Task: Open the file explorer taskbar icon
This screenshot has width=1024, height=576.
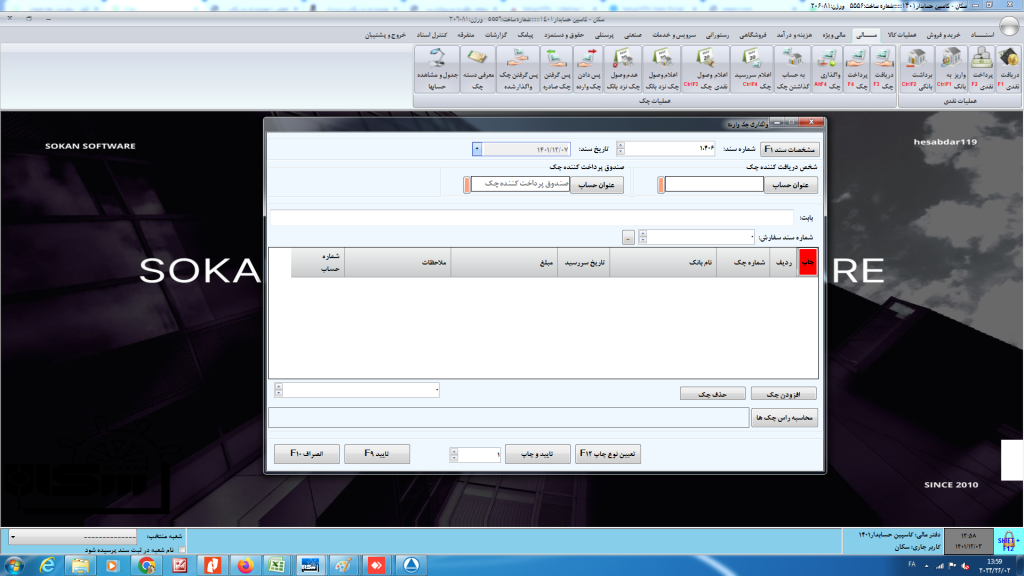Action: pos(80,565)
